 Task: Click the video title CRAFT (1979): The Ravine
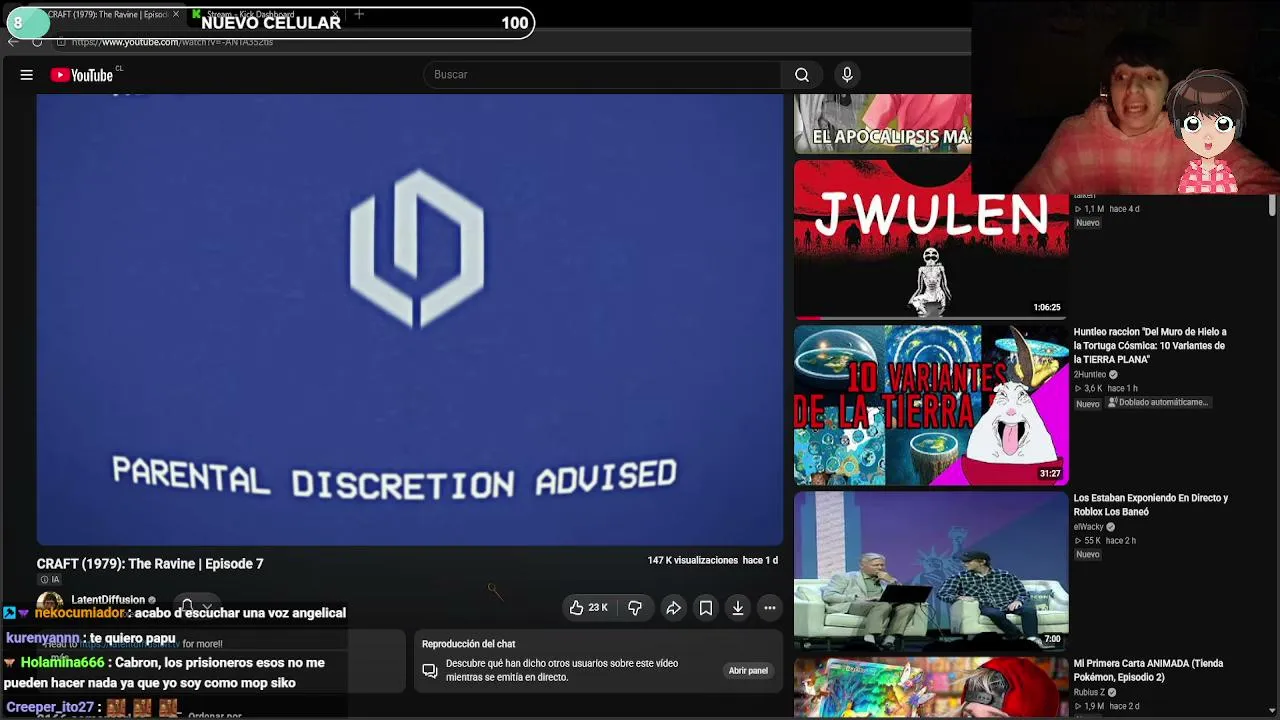coord(150,564)
